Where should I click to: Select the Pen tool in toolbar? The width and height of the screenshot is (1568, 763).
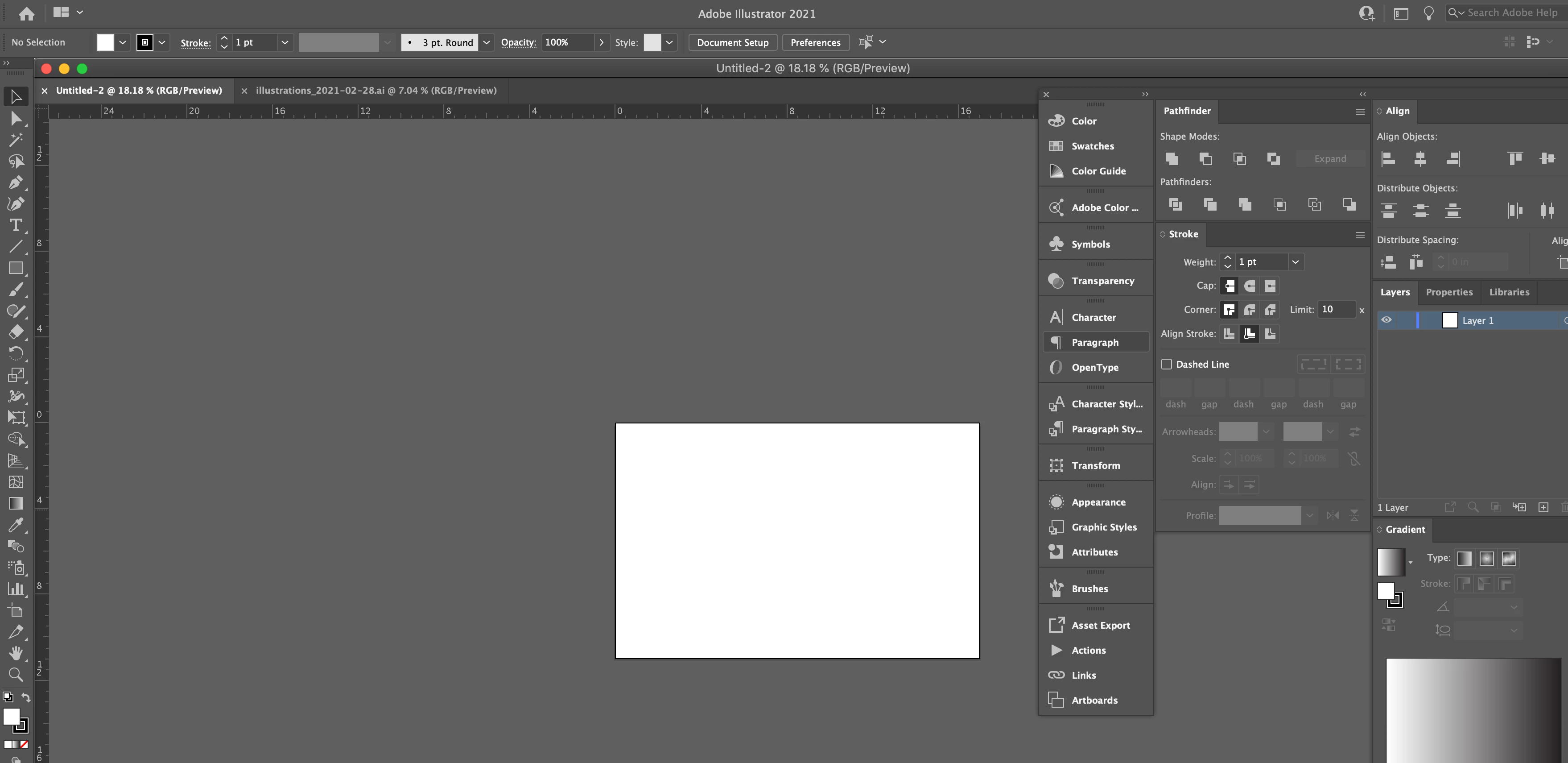tap(16, 182)
